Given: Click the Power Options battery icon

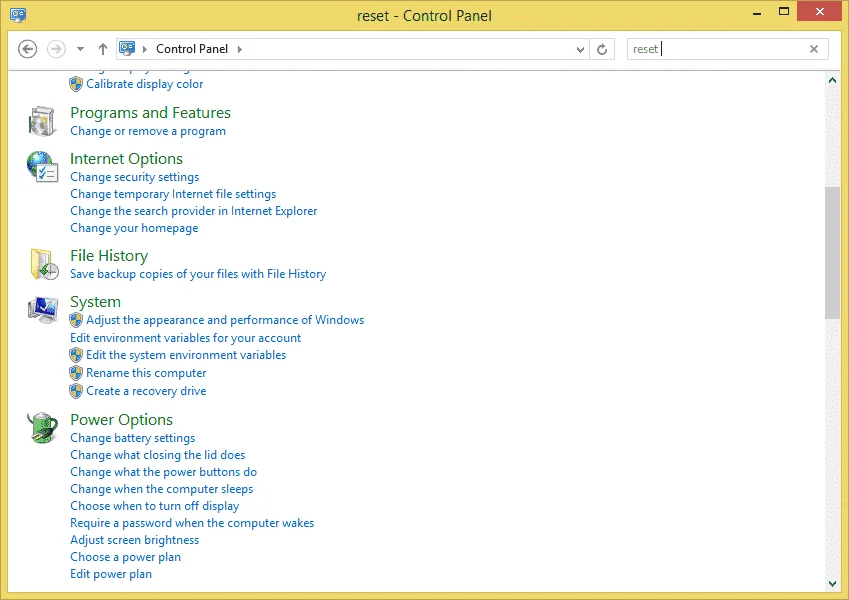Looking at the screenshot, I should click(x=43, y=428).
